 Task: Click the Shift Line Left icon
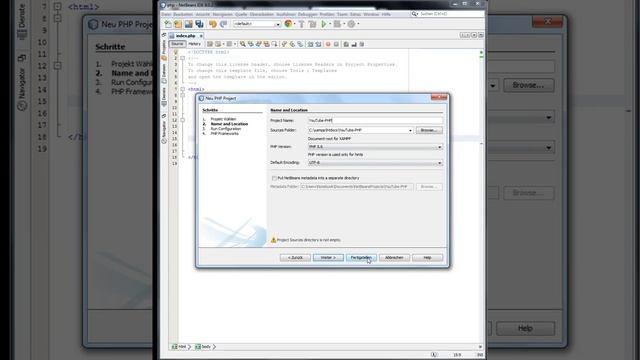point(310,44)
